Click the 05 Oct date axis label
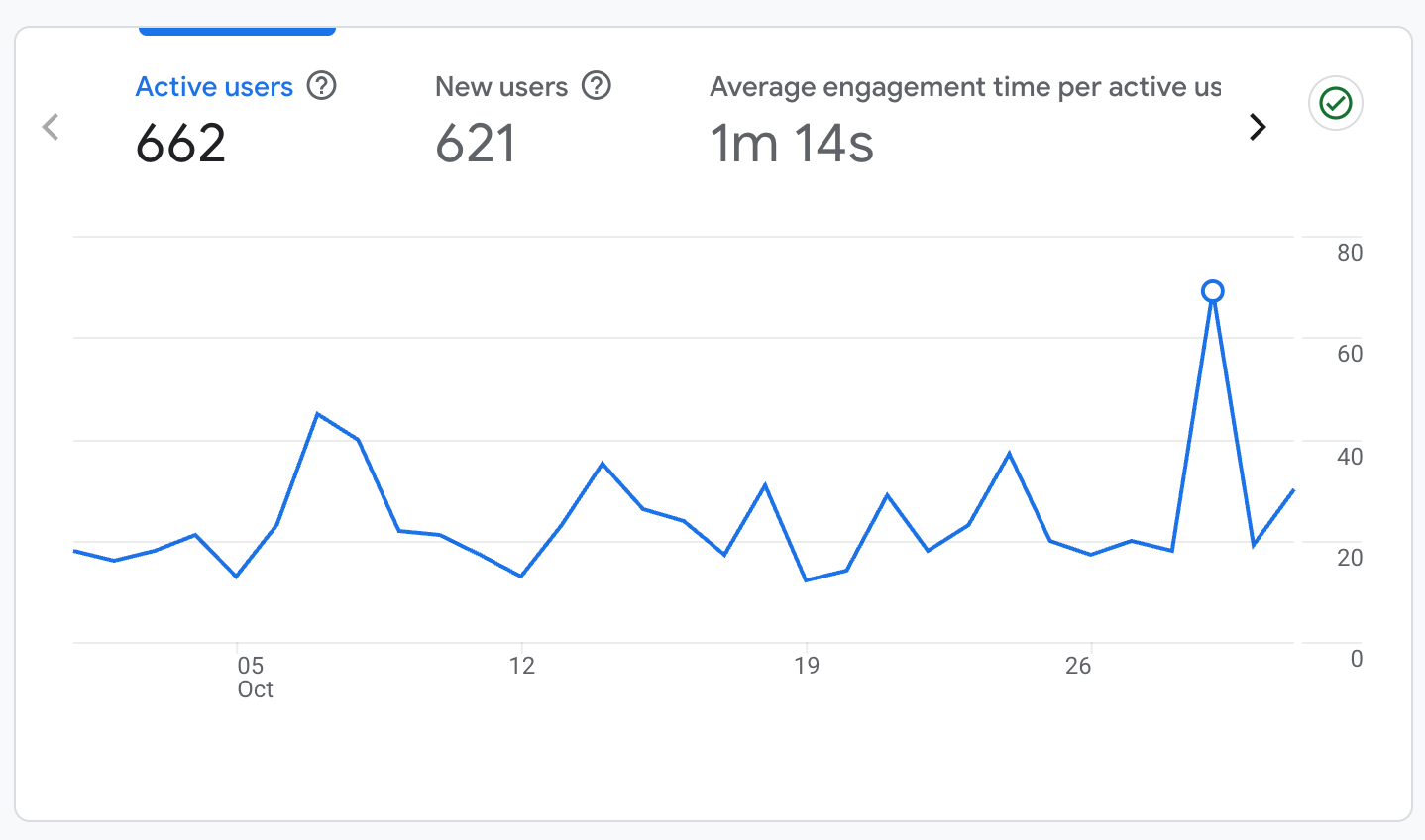The height and width of the screenshot is (840, 1425). coord(254,677)
